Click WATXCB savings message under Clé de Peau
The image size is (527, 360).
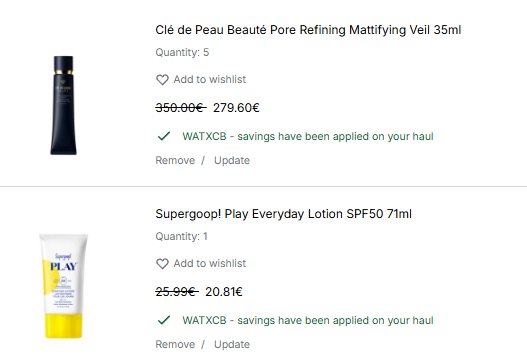point(308,136)
